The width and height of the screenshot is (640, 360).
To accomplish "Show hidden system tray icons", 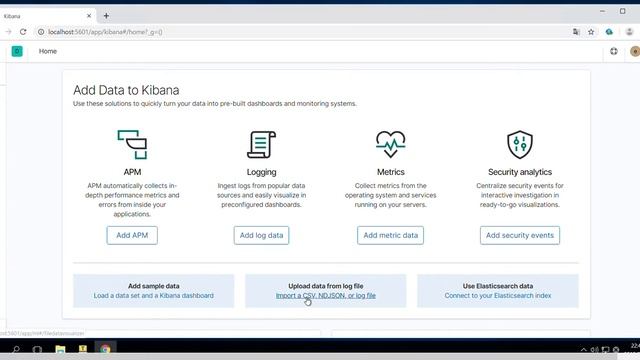I will click(583, 350).
